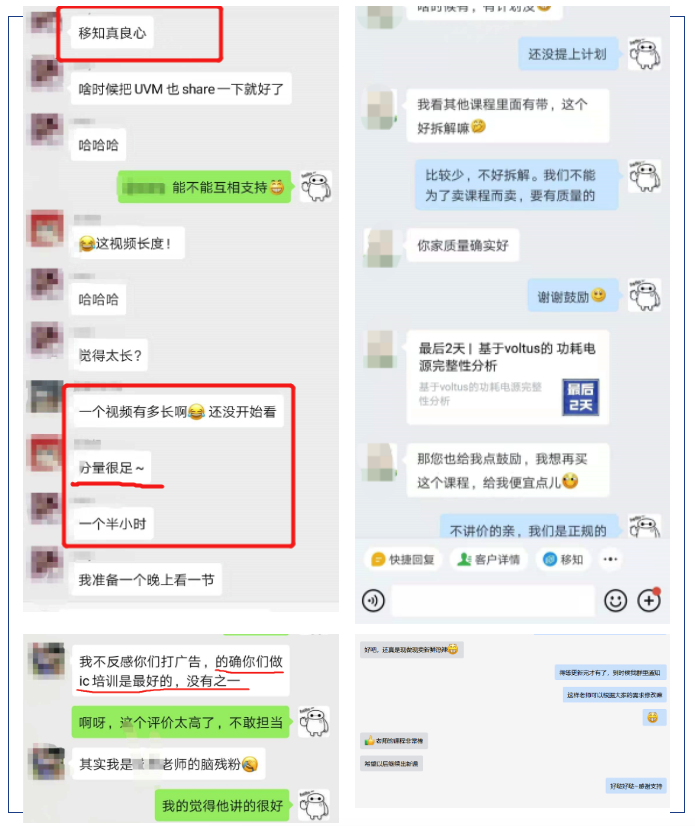Tap the 我的觉得他讲的很好 green bubble
This screenshot has width=695, height=826.
(222, 805)
